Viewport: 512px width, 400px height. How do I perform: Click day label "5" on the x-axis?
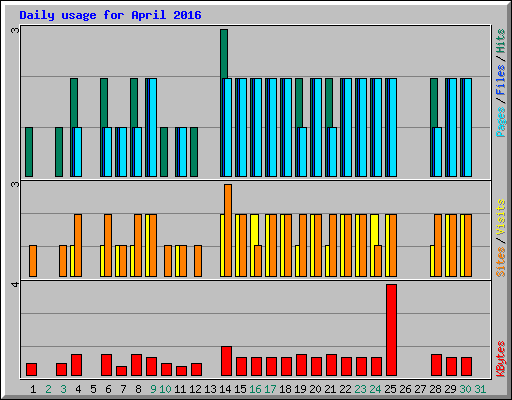[x=93, y=389]
